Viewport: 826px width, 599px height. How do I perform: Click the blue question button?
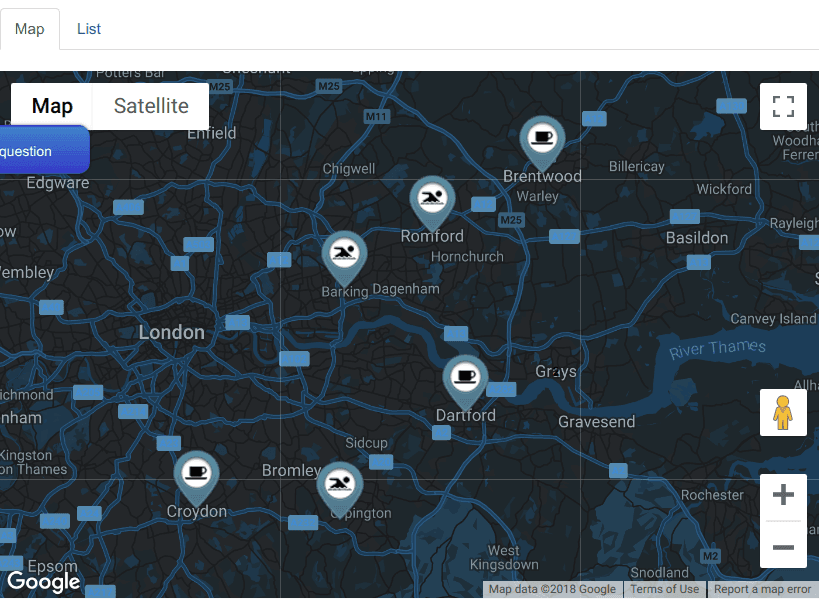tap(44, 151)
